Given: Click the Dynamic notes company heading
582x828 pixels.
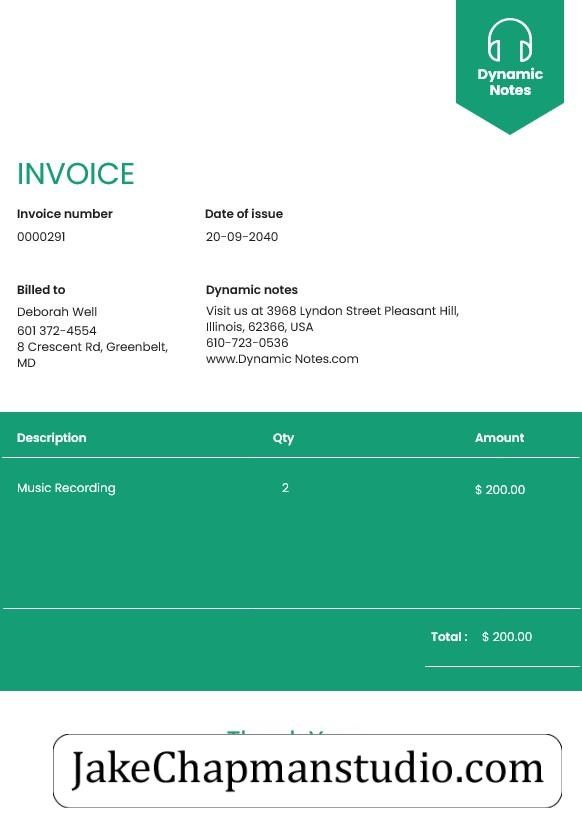Looking at the screenshot, I should point(252,290).
